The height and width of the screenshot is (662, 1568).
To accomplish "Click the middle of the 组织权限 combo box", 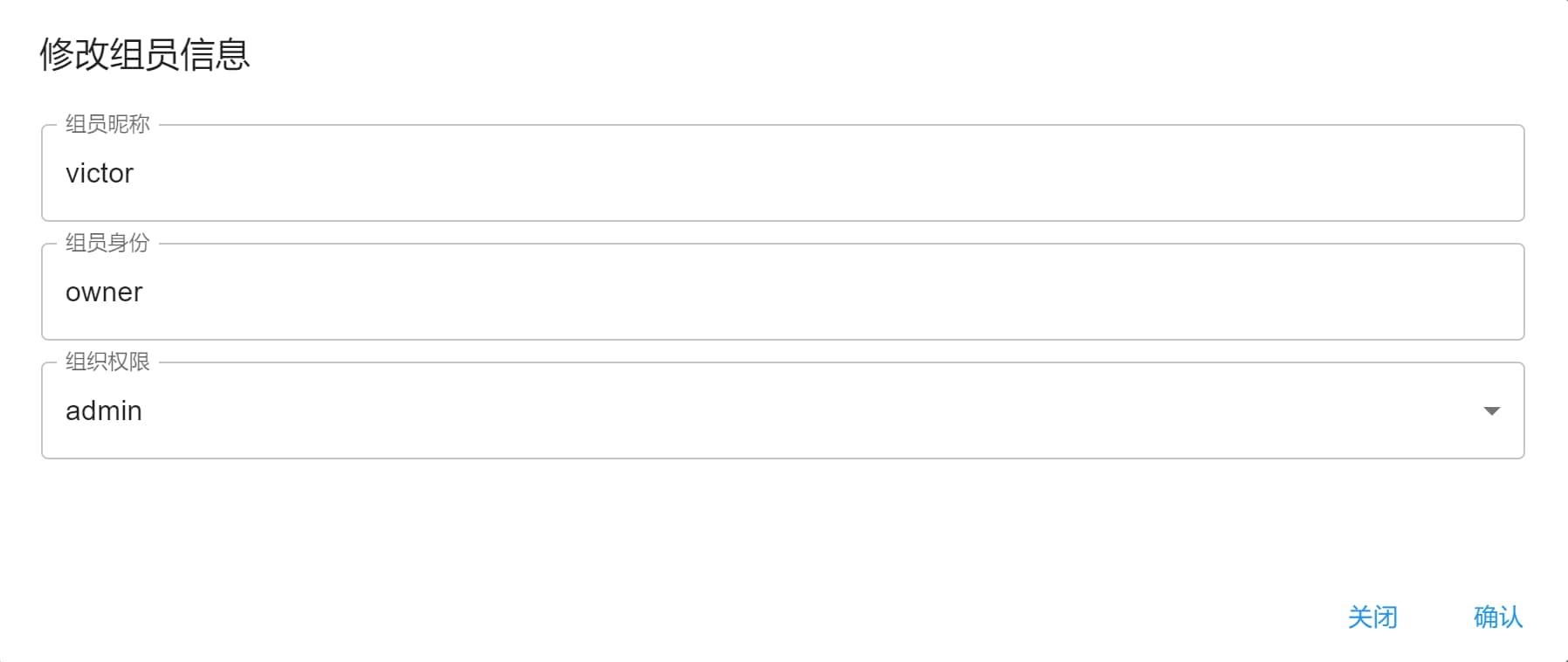I will pyautogui.click(x=782, y=410).
